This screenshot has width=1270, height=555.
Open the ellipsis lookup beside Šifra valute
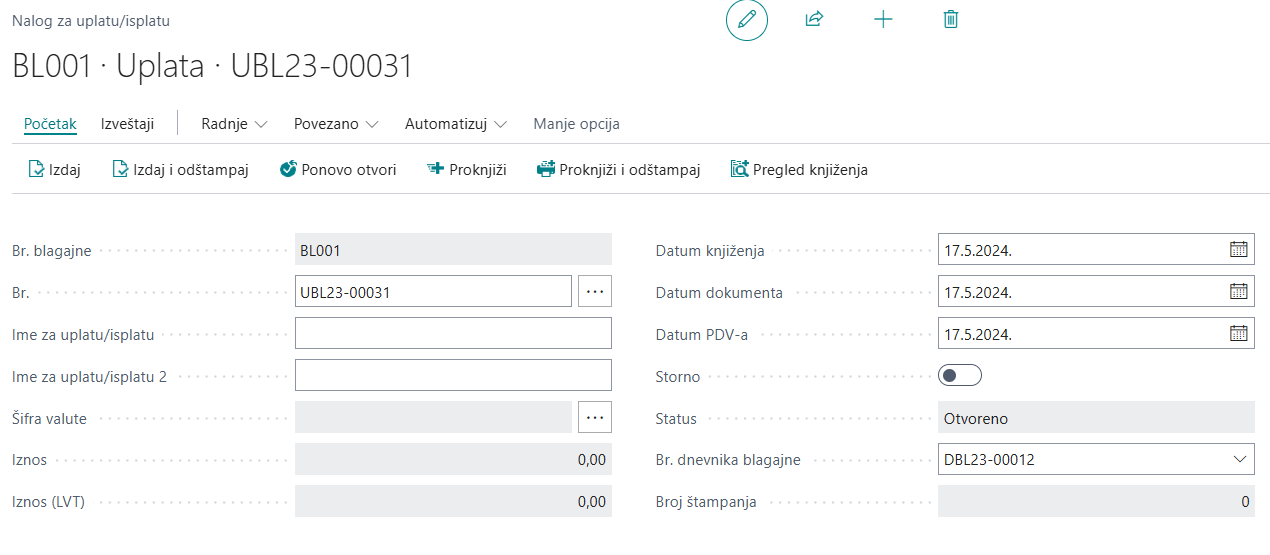click(x=595, y=417)
